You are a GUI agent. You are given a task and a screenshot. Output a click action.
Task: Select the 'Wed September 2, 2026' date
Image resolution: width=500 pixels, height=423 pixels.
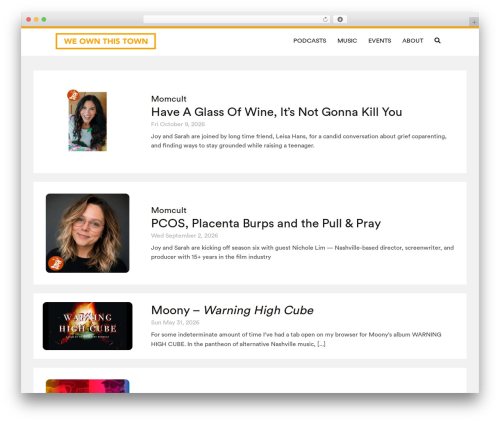pos(184,235)
